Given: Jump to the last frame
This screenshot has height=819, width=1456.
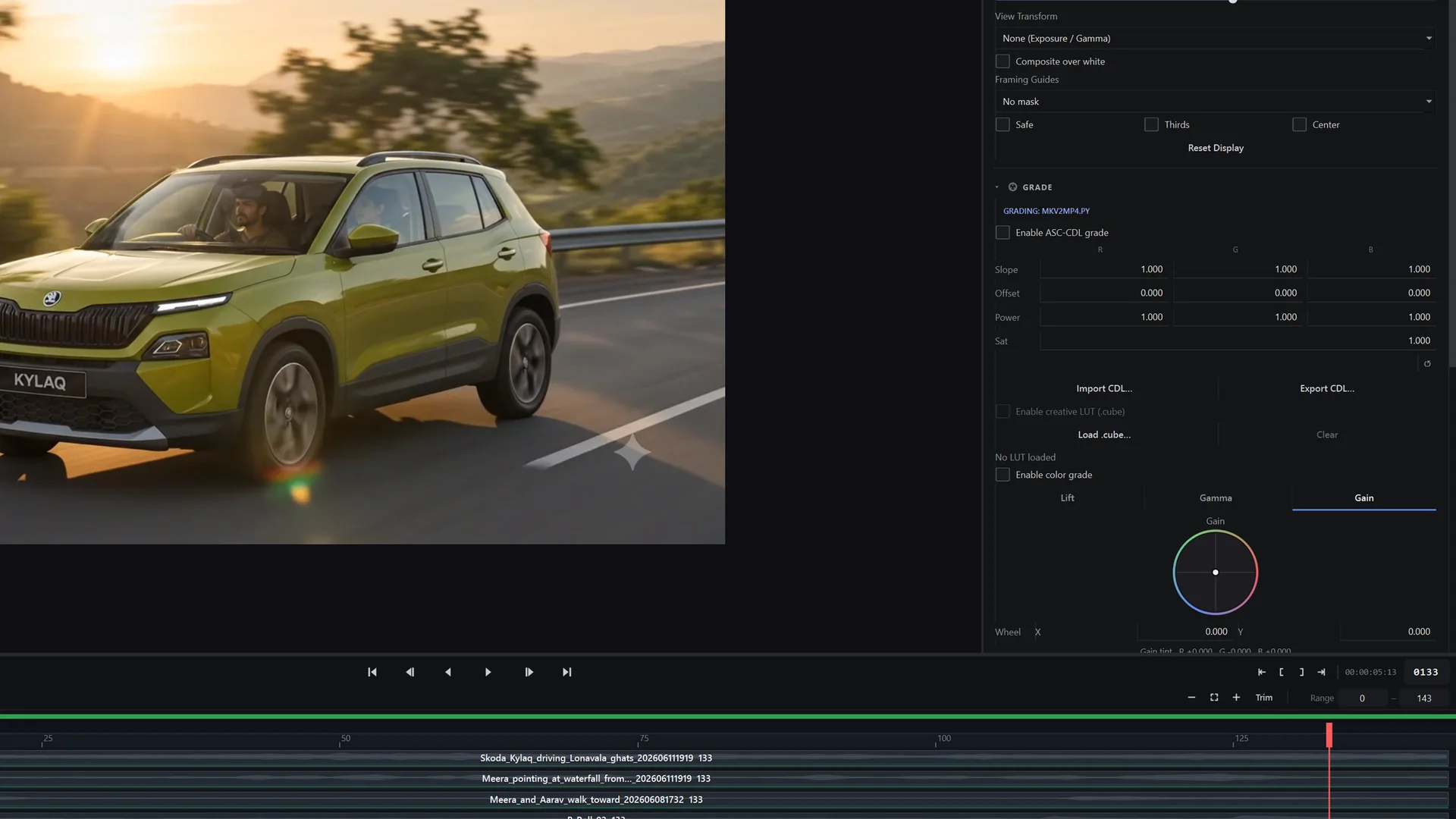Looking at the screenshot, I should (x=566, y=672).
